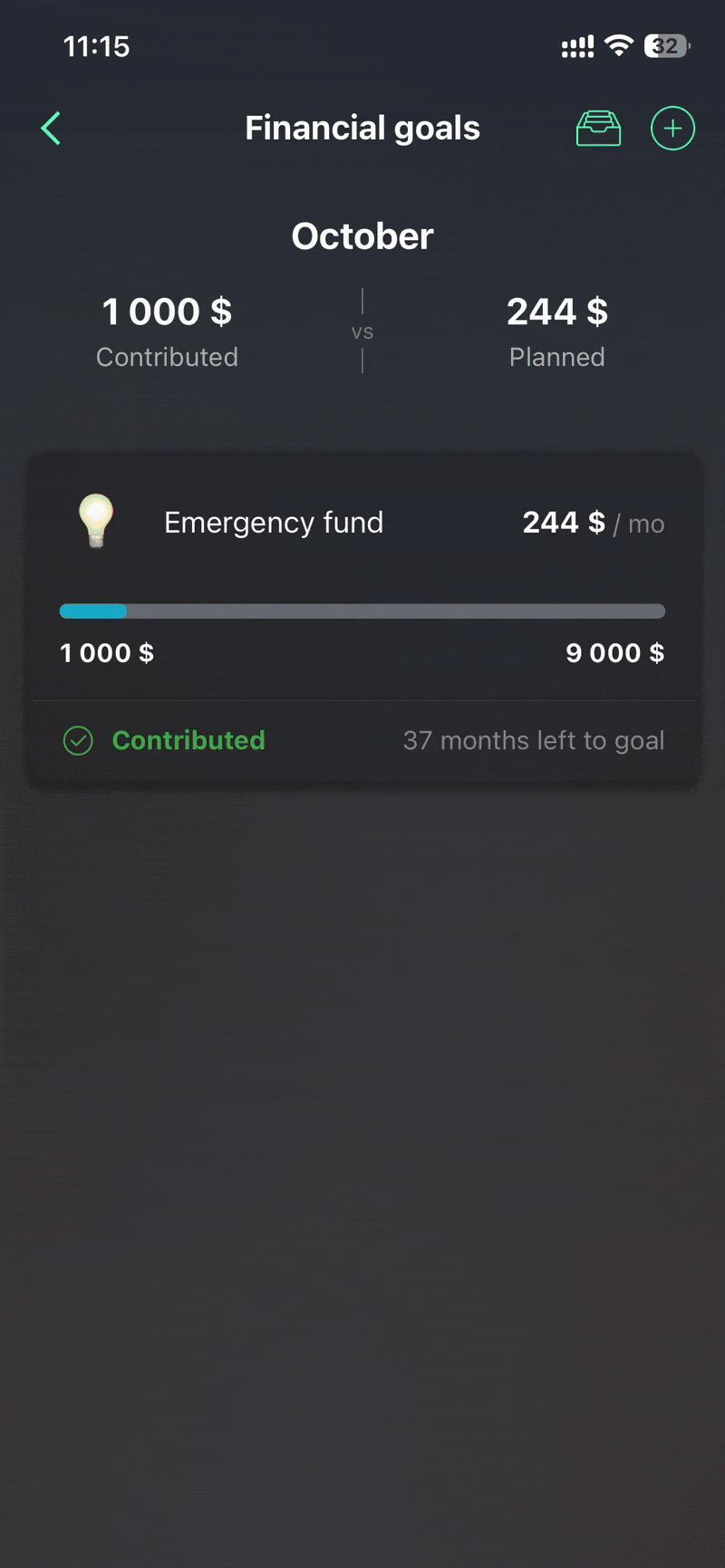Viewport: 725px width, 1568px height.
Task: Tap the 1 000 $ Contributed summary
Action: click(x=167, y=330)
